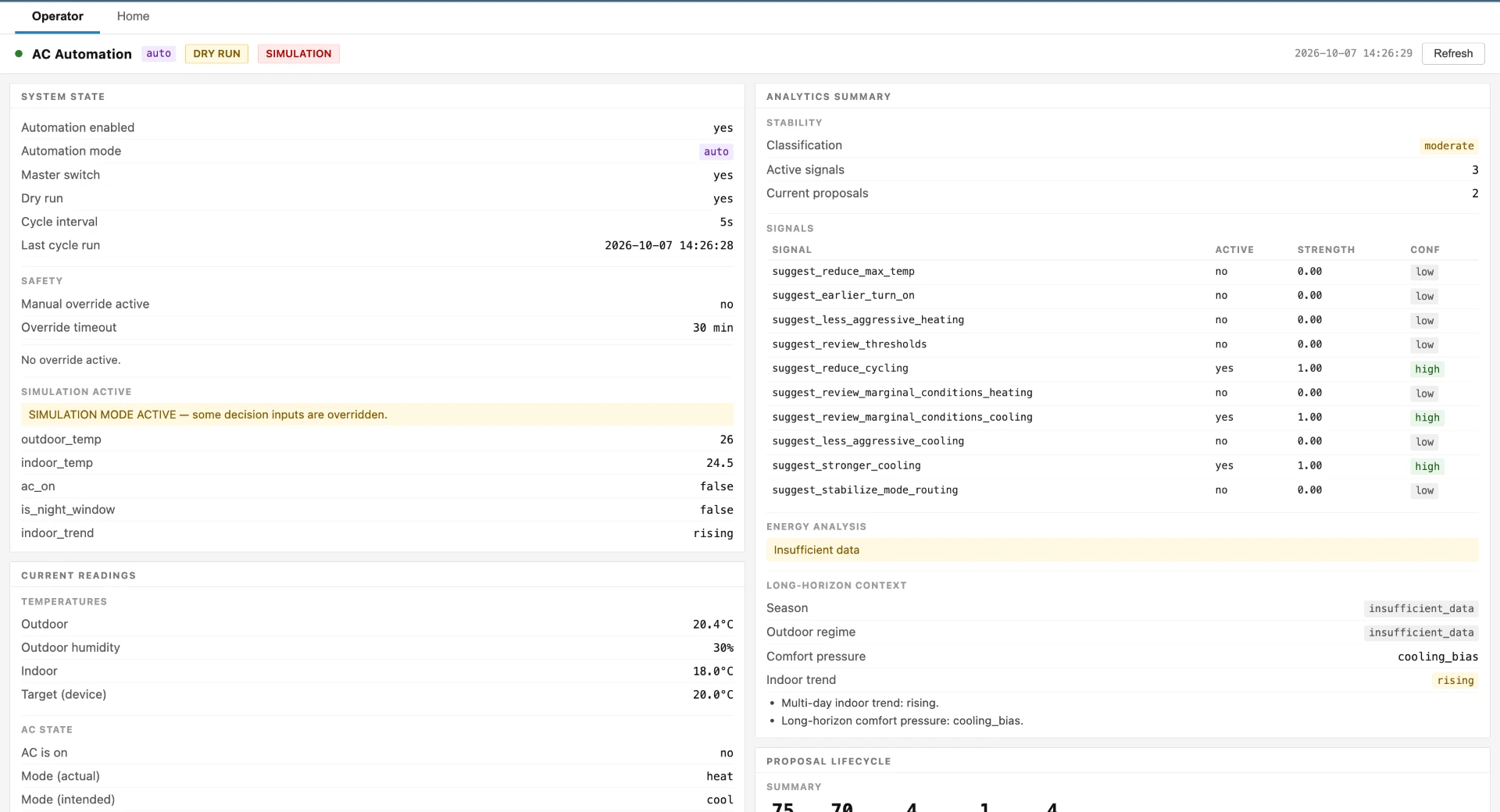
Task: Click the auto badge next to AC Automation
Action: click(159, 53)
